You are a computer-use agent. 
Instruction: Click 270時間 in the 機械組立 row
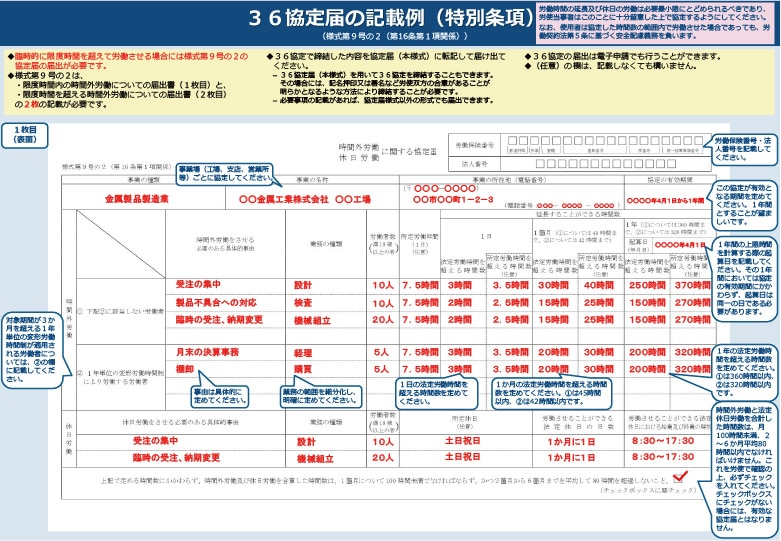tap(692, 320)
